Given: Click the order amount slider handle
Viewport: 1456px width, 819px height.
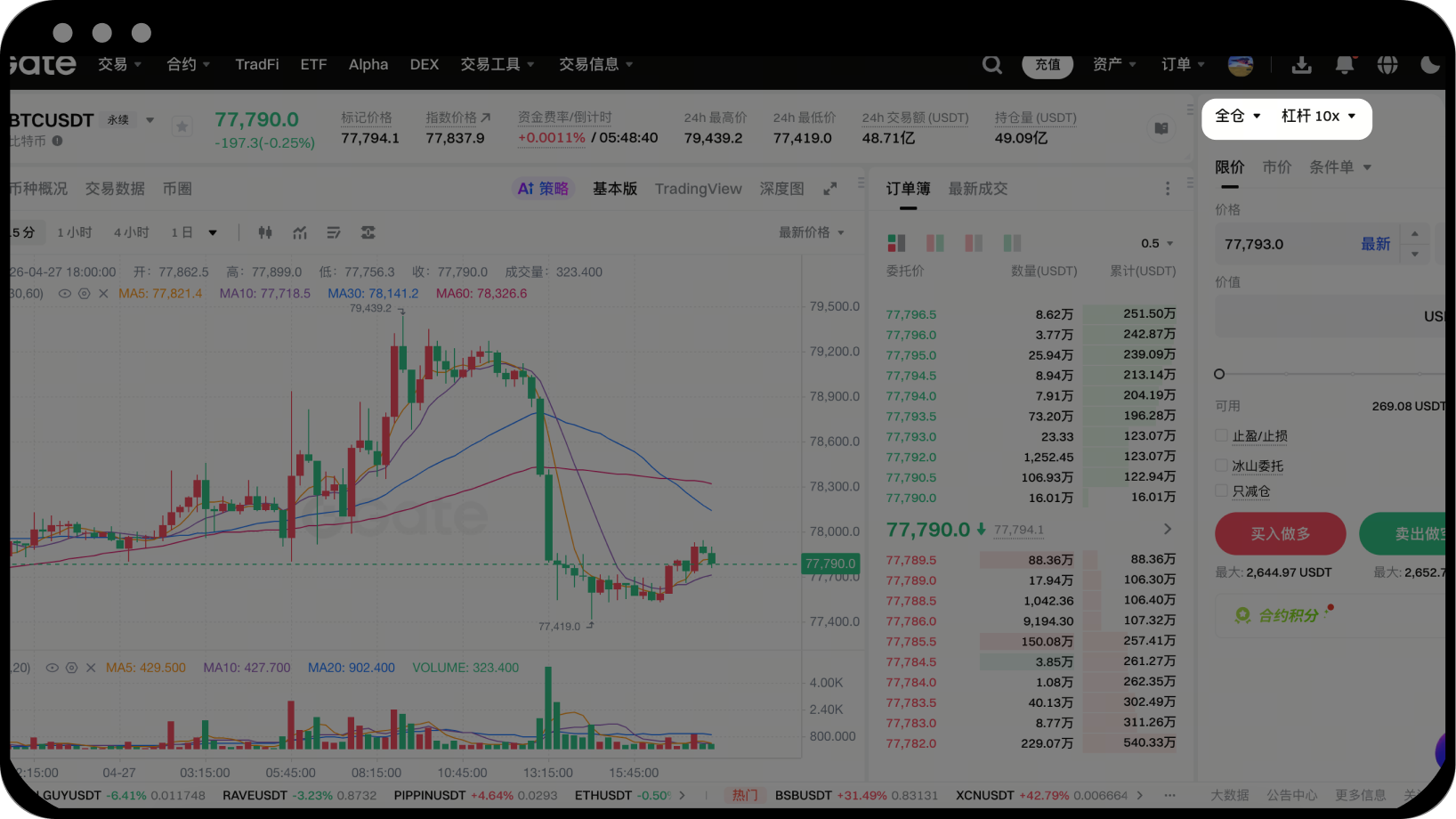Looking at the screenshot, I should [1219, 374].
